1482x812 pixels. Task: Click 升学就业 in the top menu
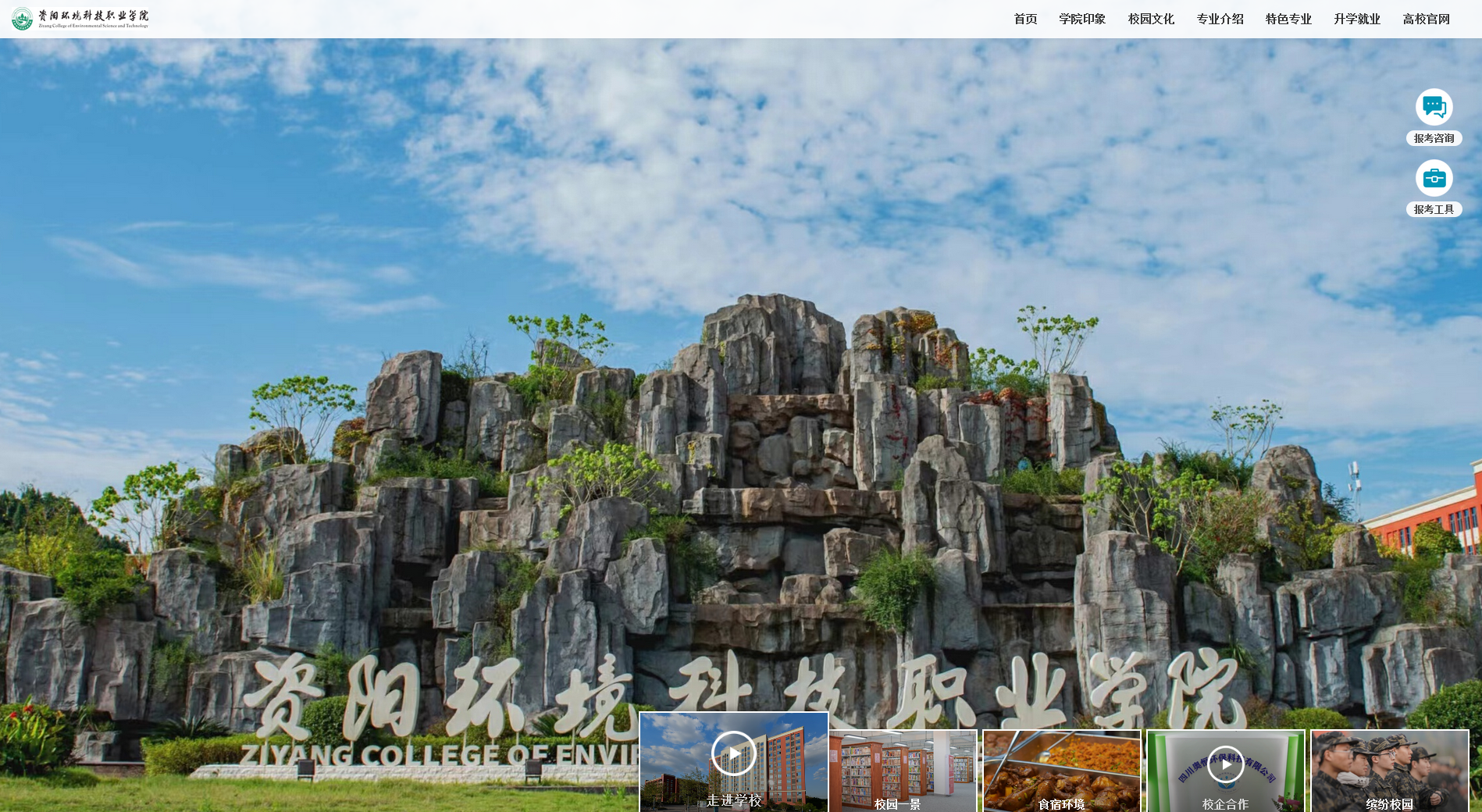(1357, 19)
